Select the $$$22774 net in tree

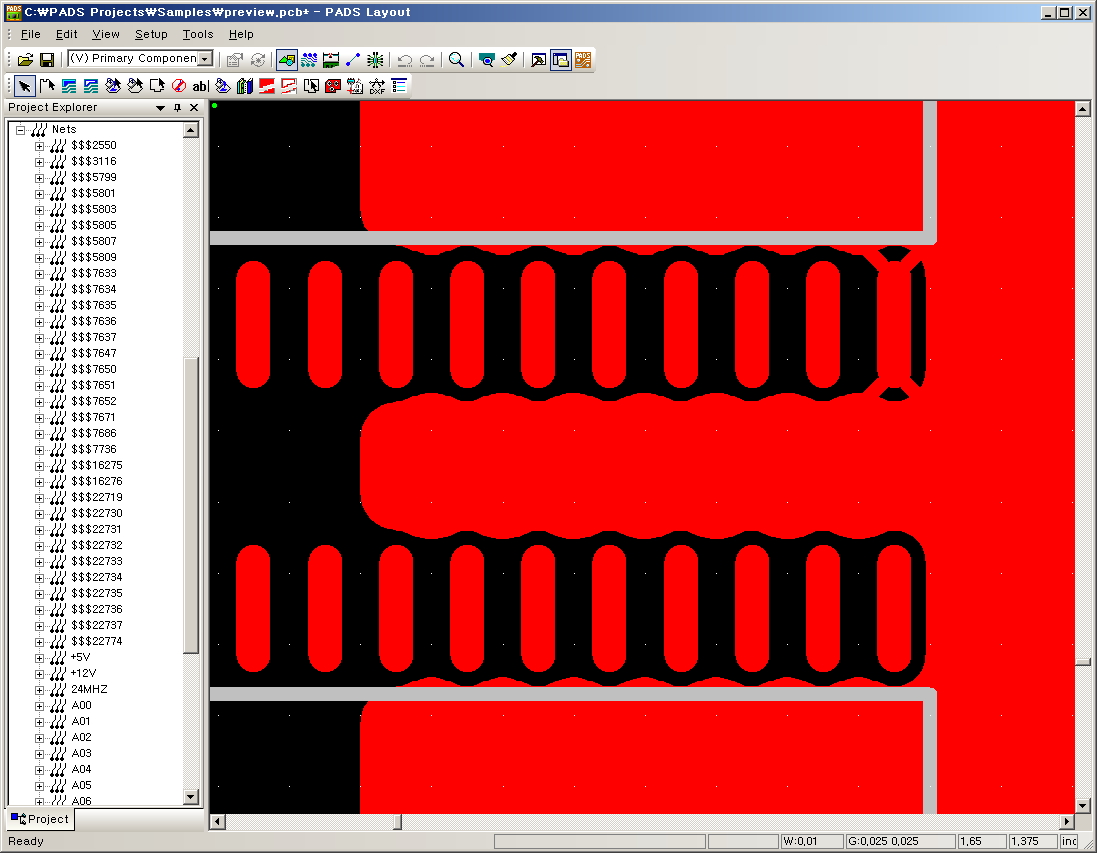(x=97, y=641)
